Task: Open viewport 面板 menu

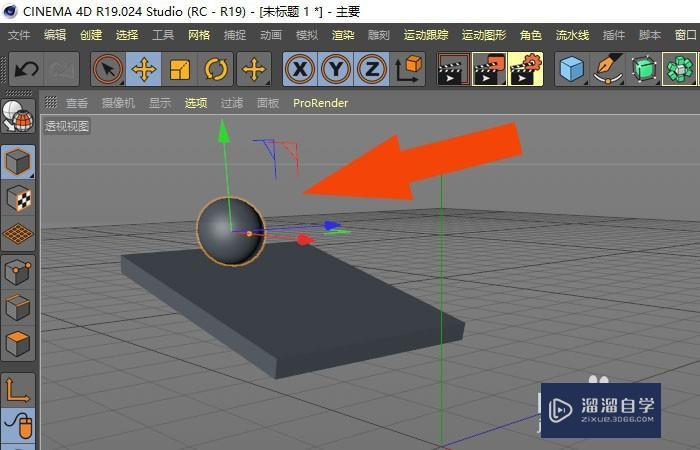Action: click(x=268, y=103)
